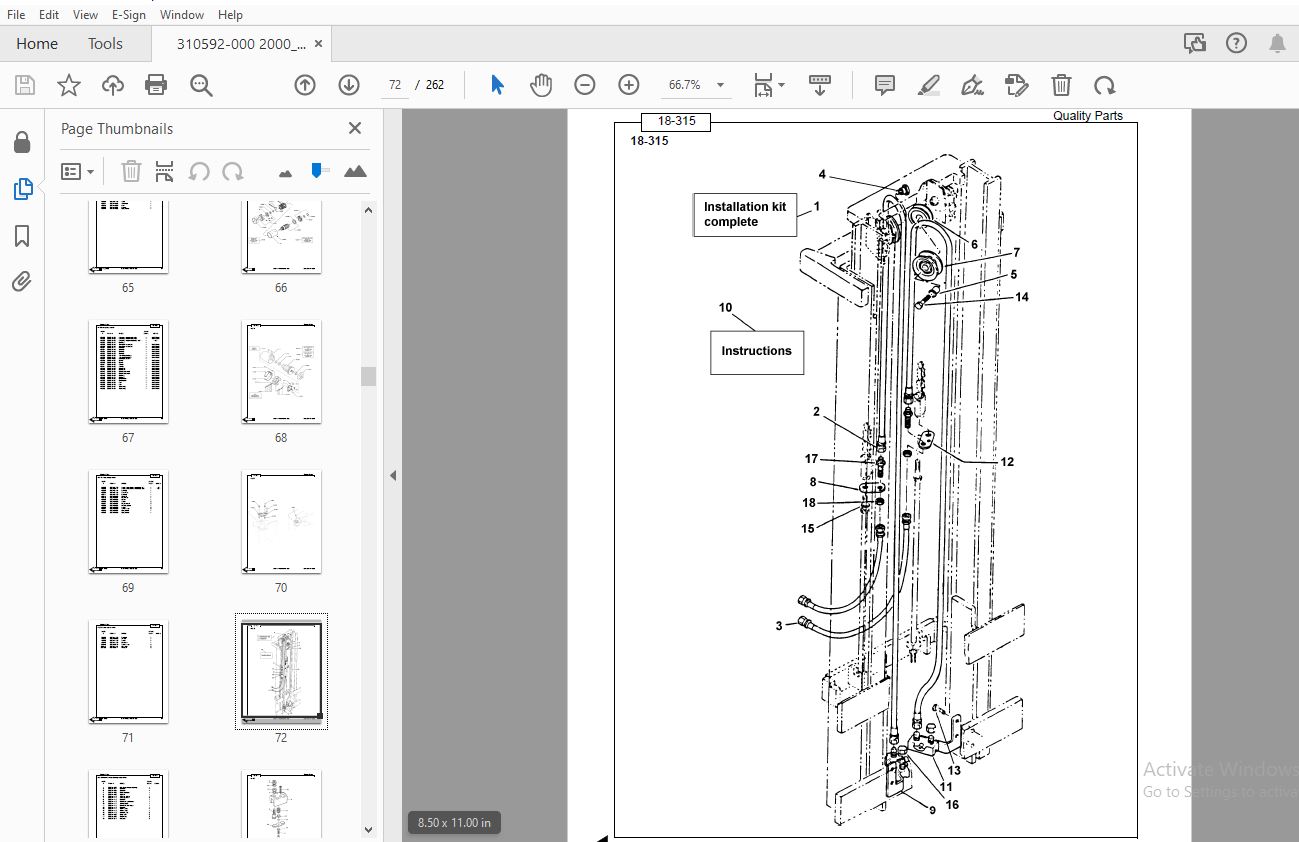
Task: Save the file with the floppy disk icon
Action: pyautogui.click(x=25, y=85)
